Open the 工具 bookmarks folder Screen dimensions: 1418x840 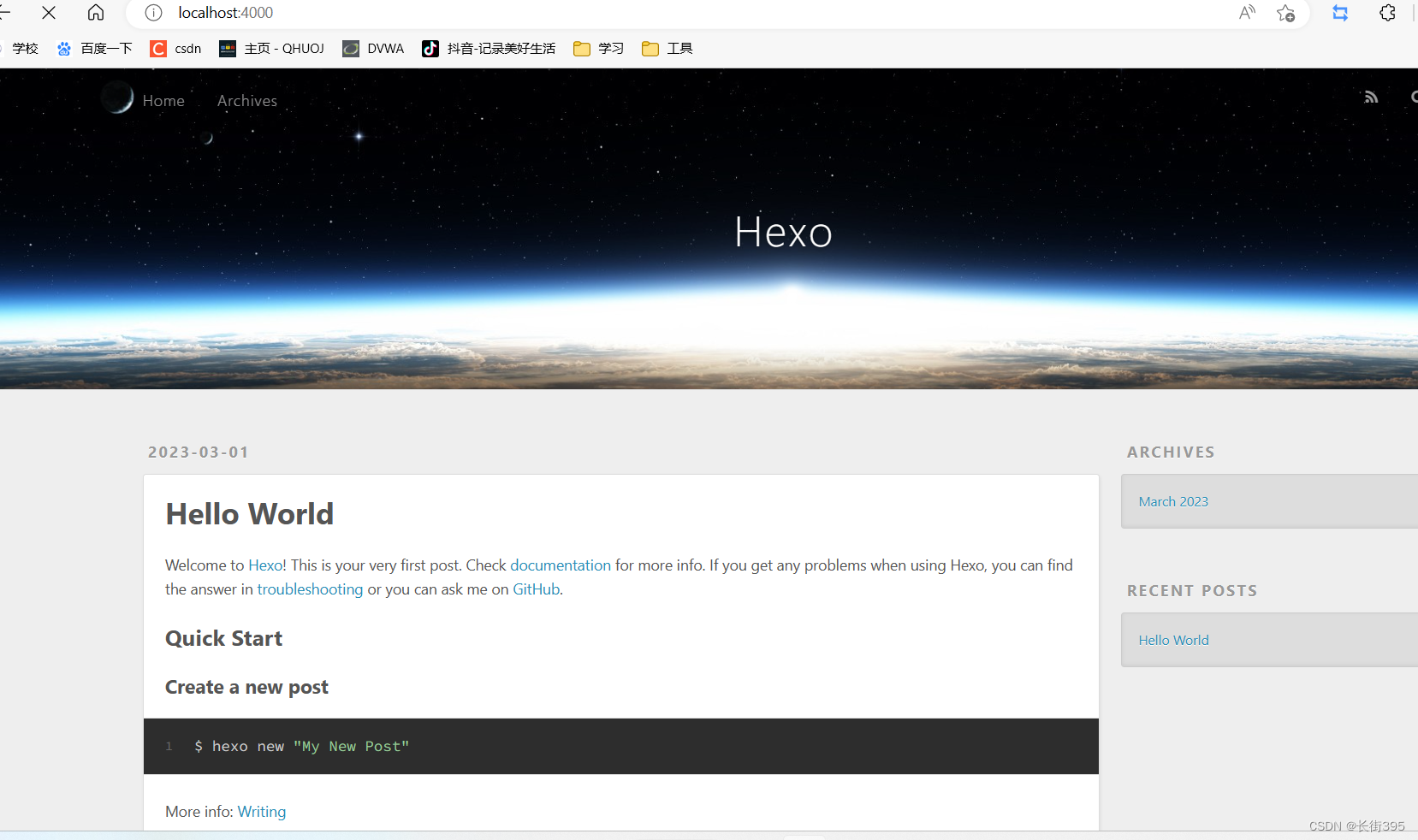click(x=667, y=49)
